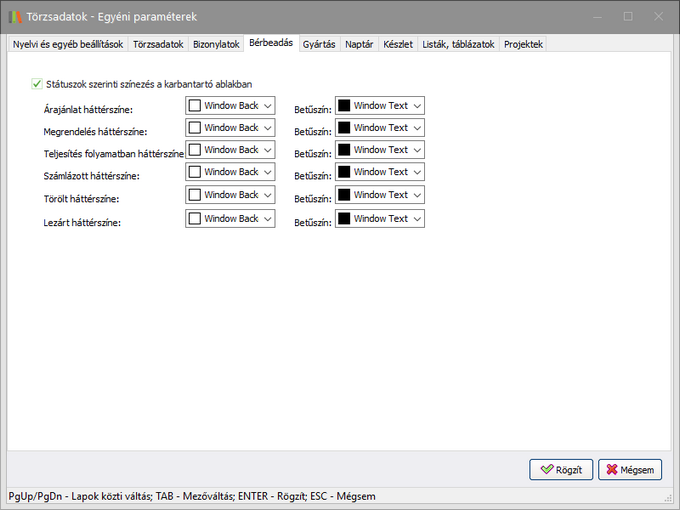680x510 pixels.
Task: Switch to Nyelvi és egyéb beállítások tab
Action: (x=68, y=44)
